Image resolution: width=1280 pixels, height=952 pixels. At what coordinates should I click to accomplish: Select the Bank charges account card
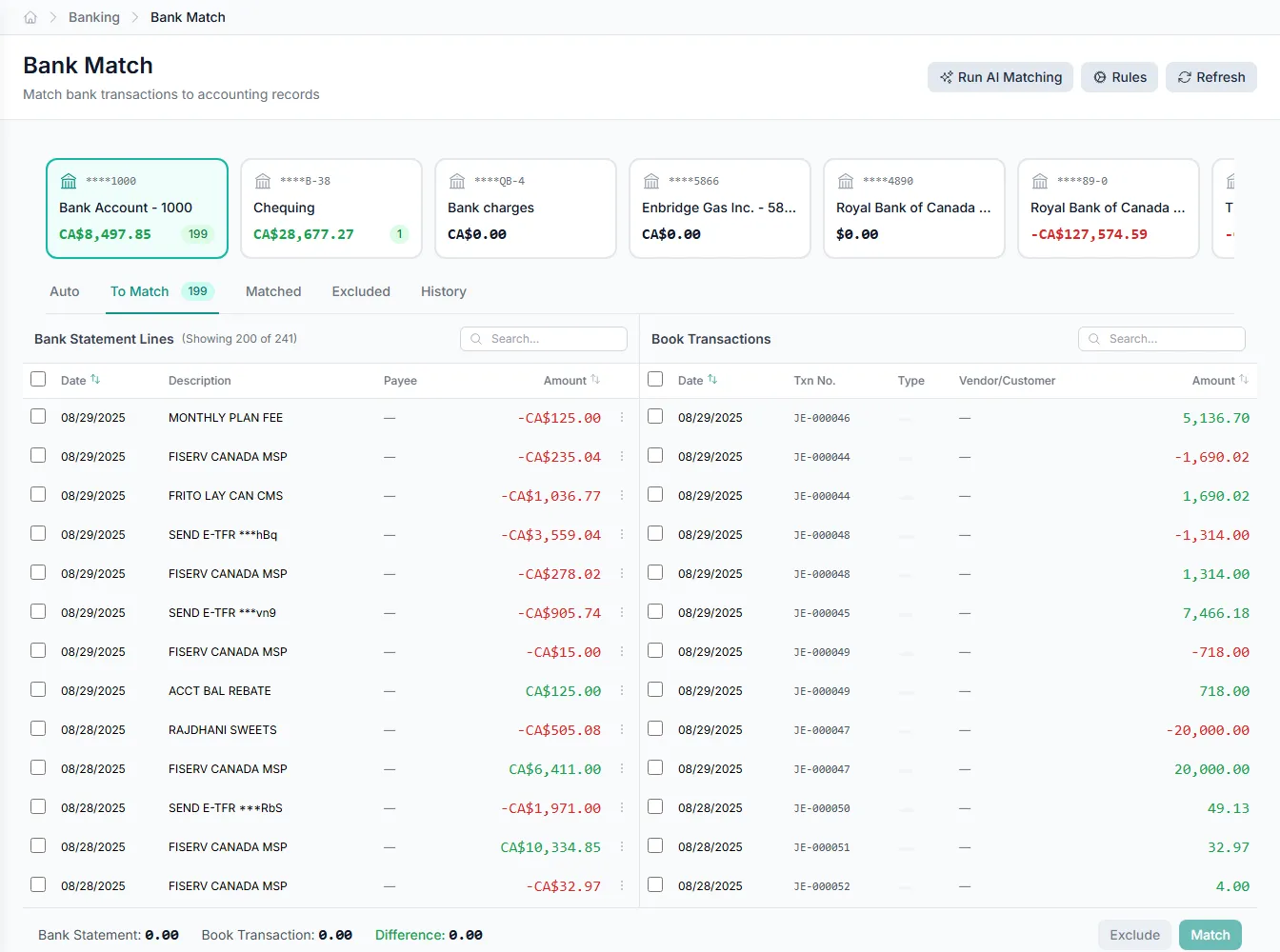(x=526, y=208)
